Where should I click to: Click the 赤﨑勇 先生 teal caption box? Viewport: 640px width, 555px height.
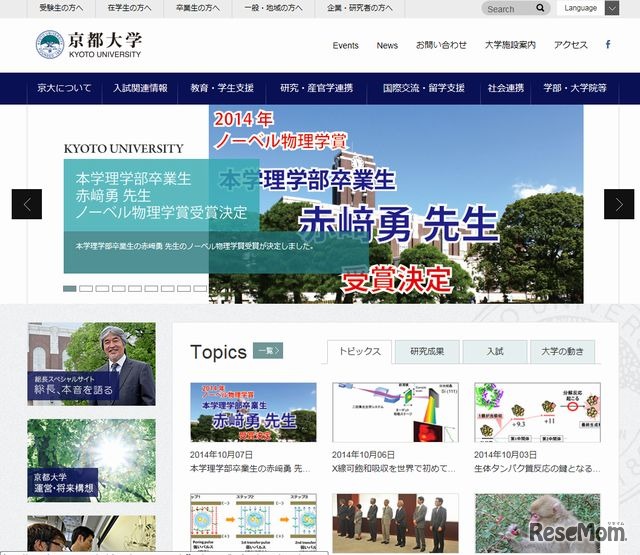161,195
